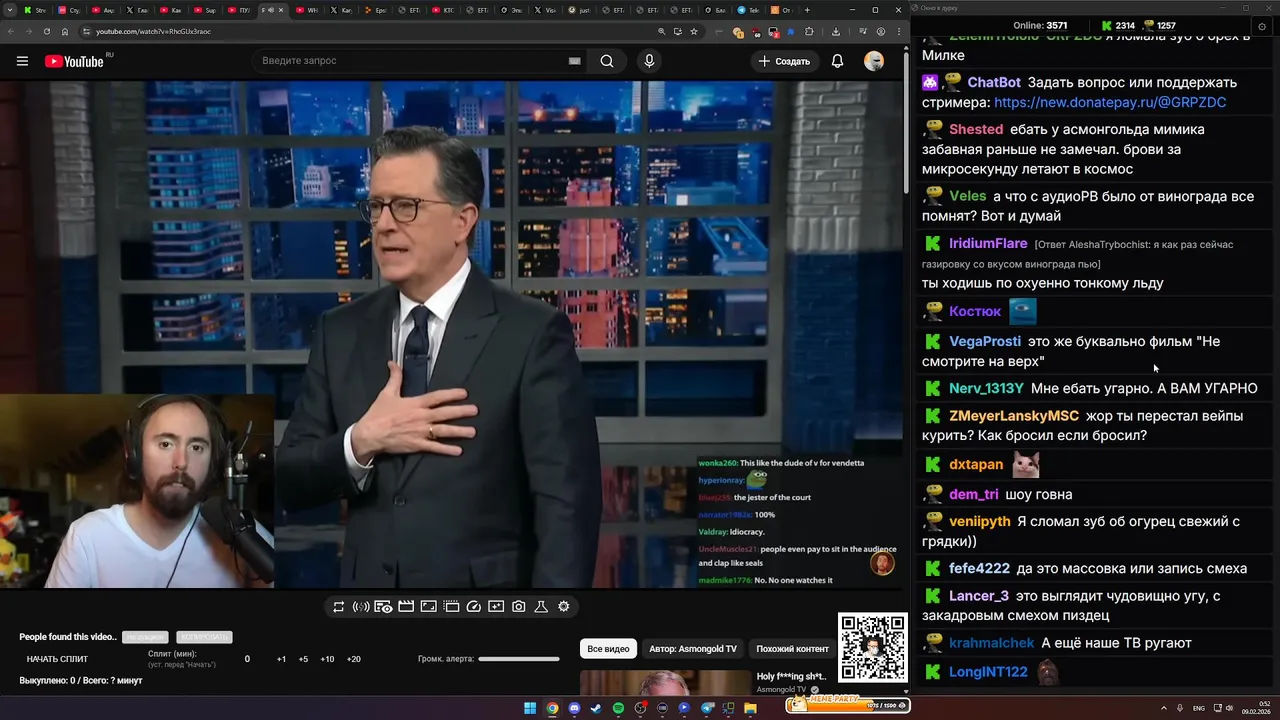The image size is (1280, 720).
Task: Open the playback speed gauge icon
Action: (x=474, y=607)
